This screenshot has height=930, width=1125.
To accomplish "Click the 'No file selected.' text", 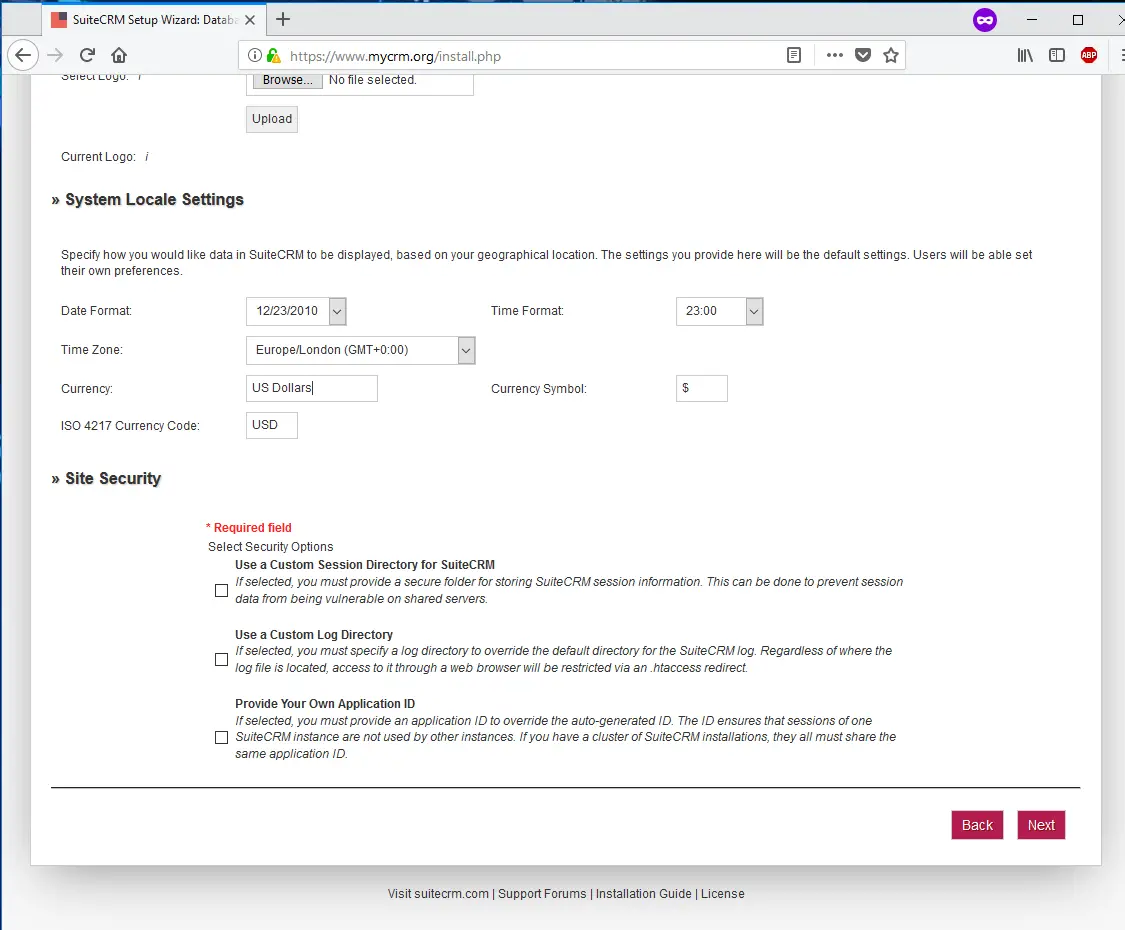I will click(372, 80).
